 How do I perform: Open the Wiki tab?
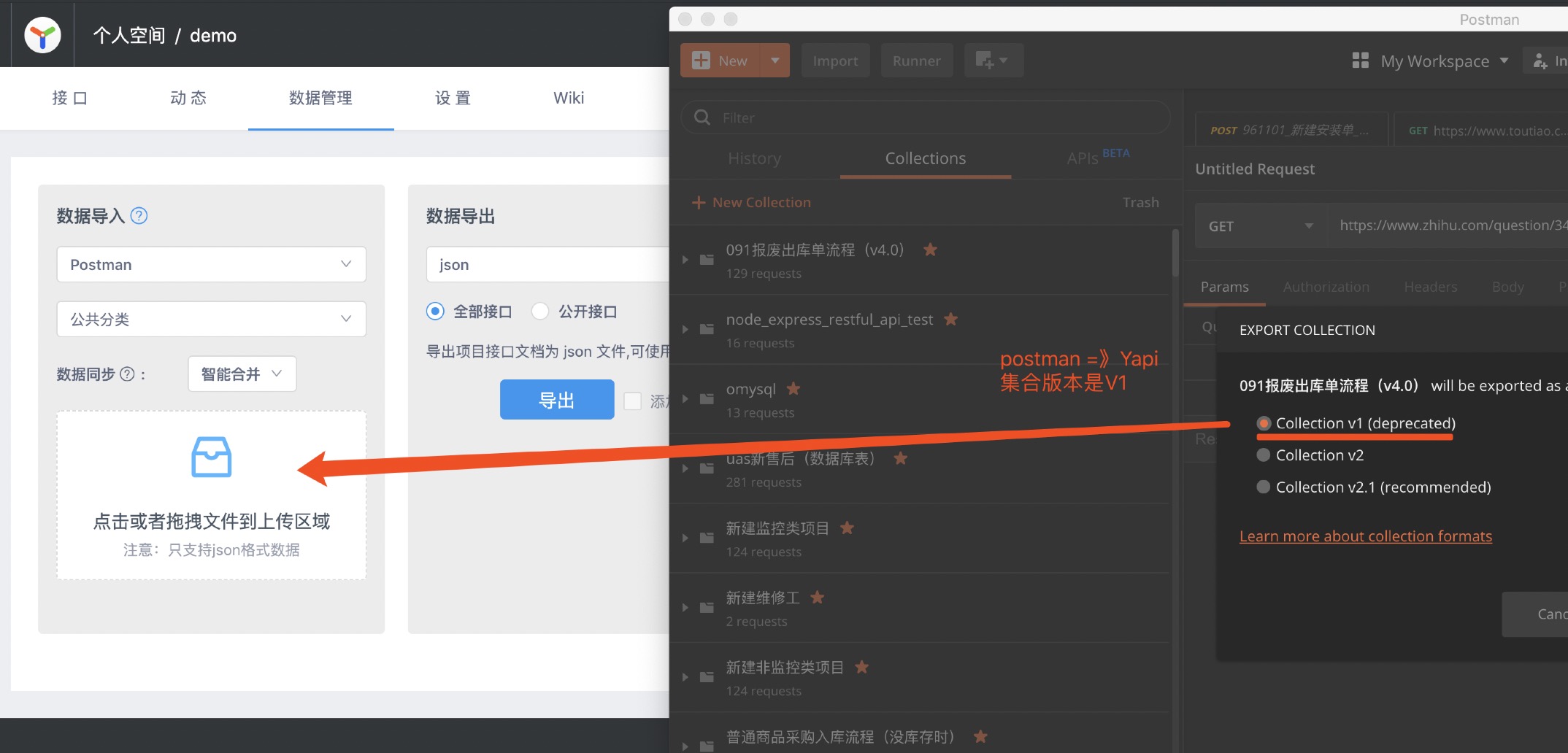pos(569,98)
